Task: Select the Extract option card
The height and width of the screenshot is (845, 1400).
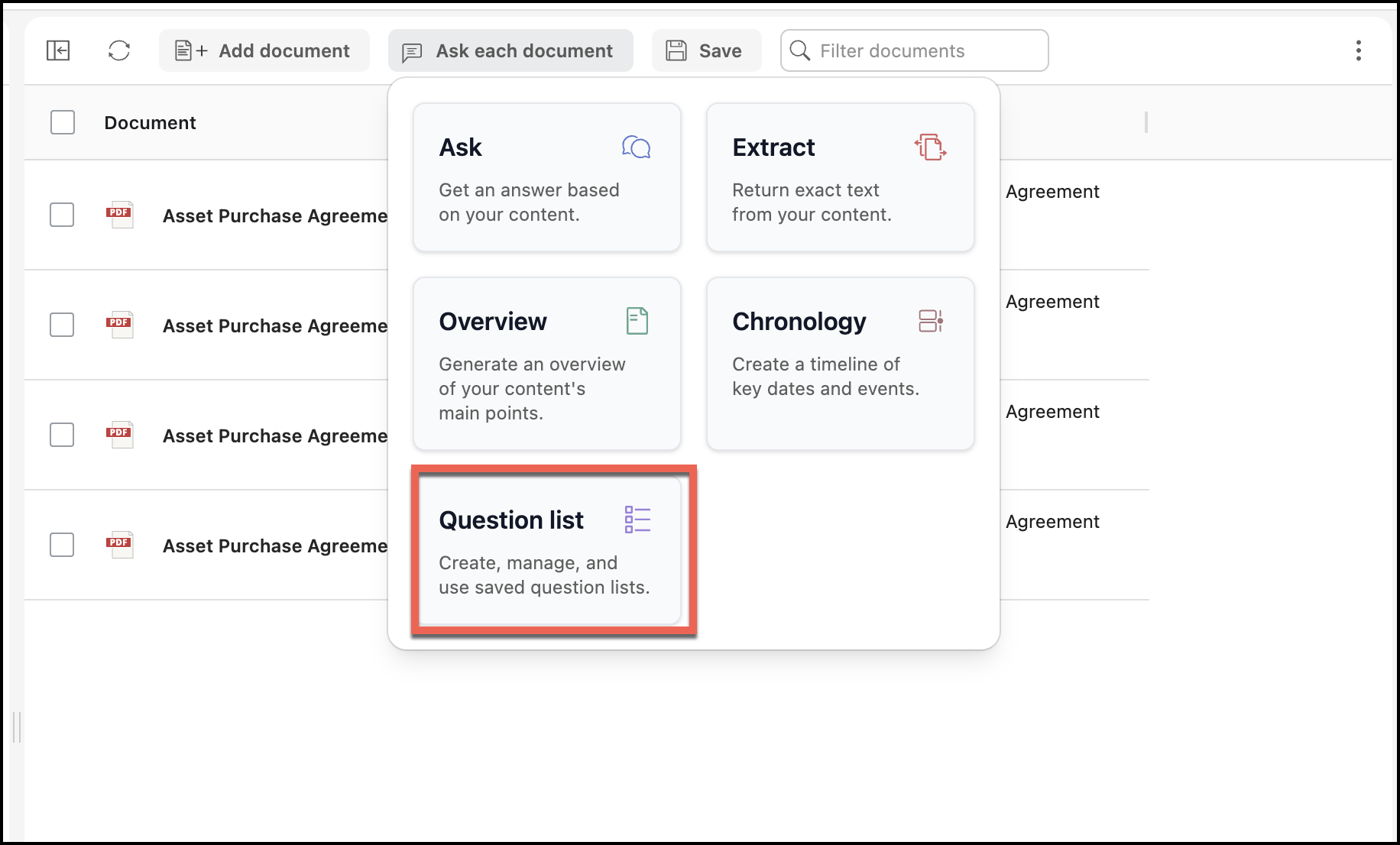Action: click(841, 177)
